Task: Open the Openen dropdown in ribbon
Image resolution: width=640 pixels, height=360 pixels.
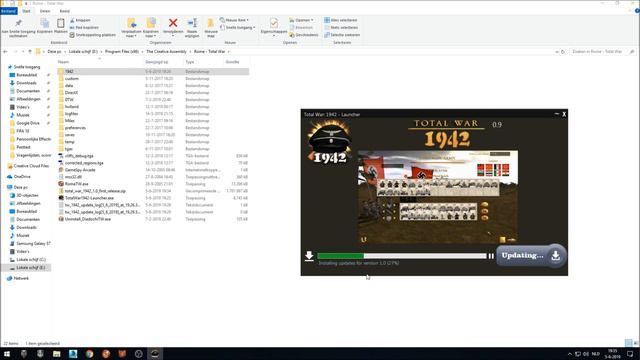Action: click(302, 20)
